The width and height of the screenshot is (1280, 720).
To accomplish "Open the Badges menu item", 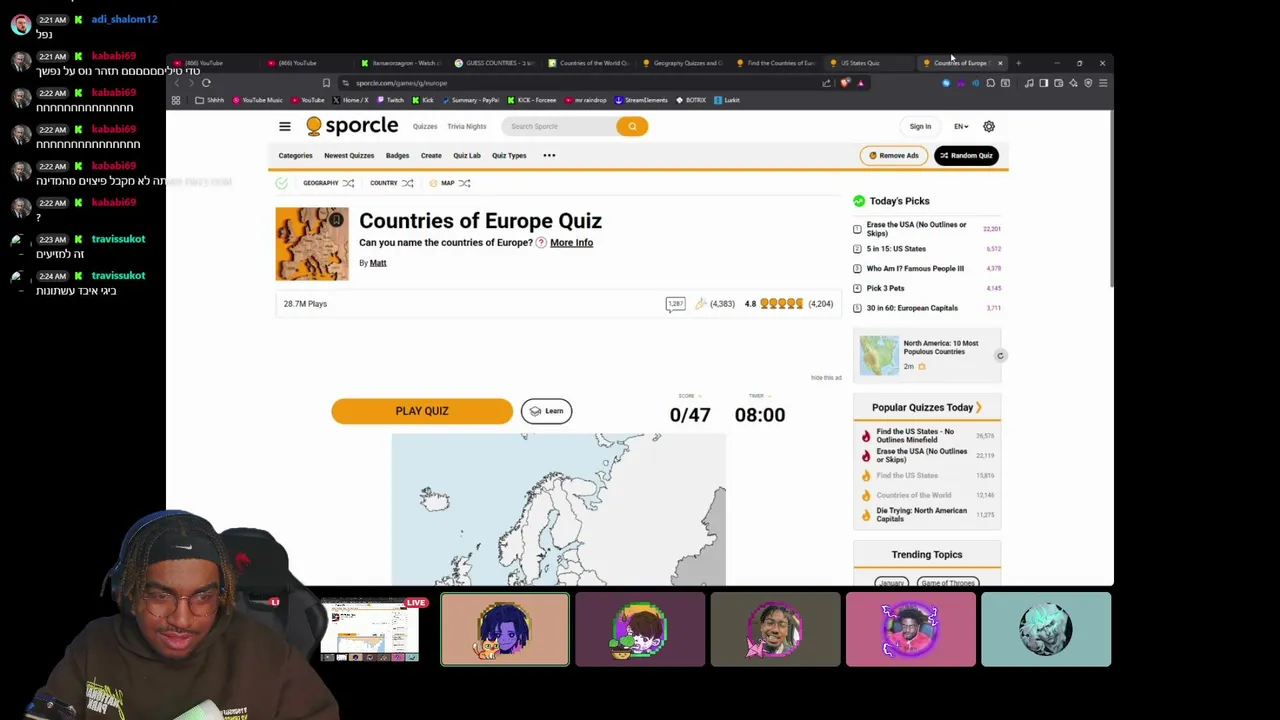I will tap(397, 155).
